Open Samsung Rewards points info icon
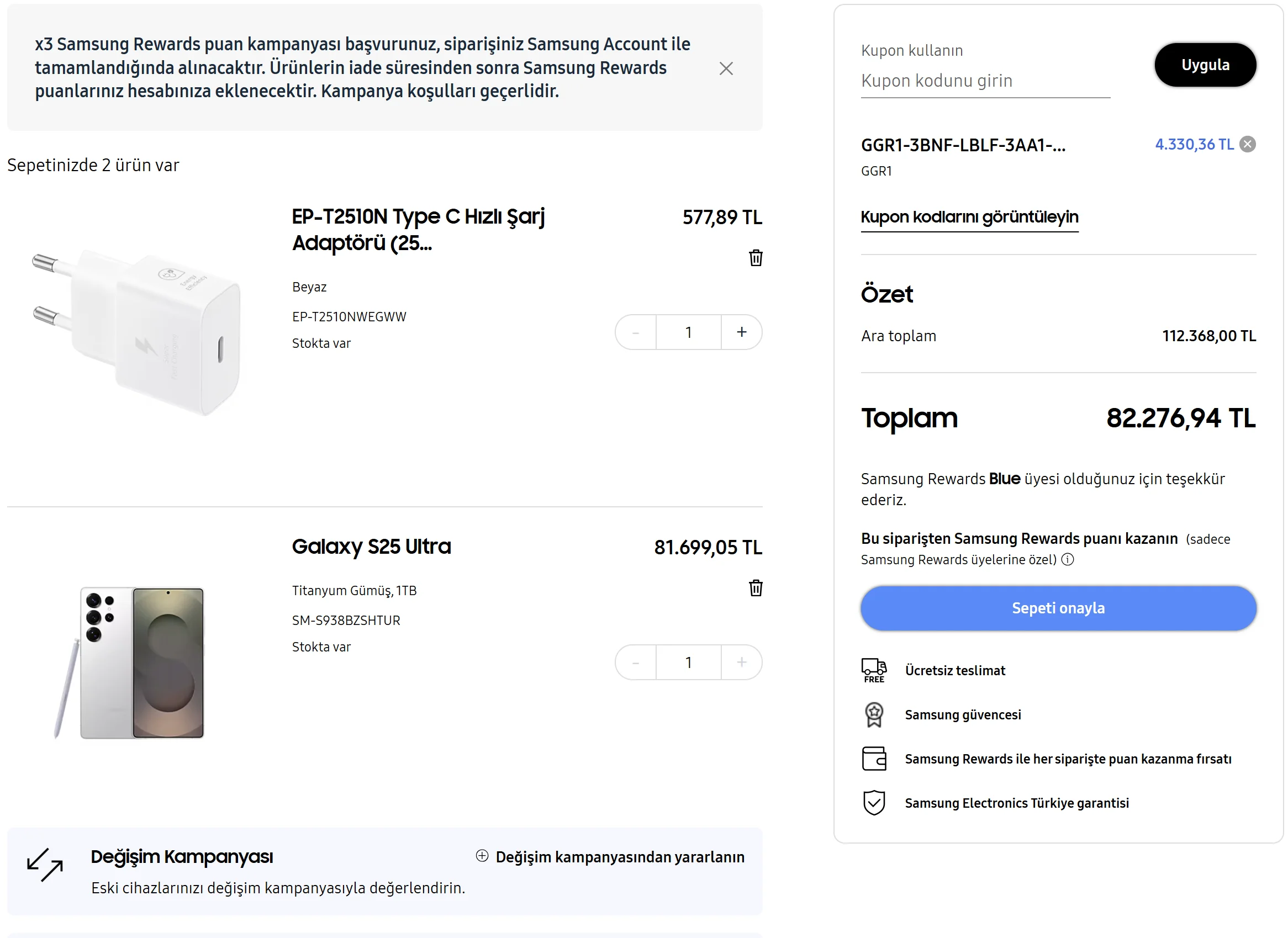This screenshot has height=938, width=1288. (x=1068, y=560)
